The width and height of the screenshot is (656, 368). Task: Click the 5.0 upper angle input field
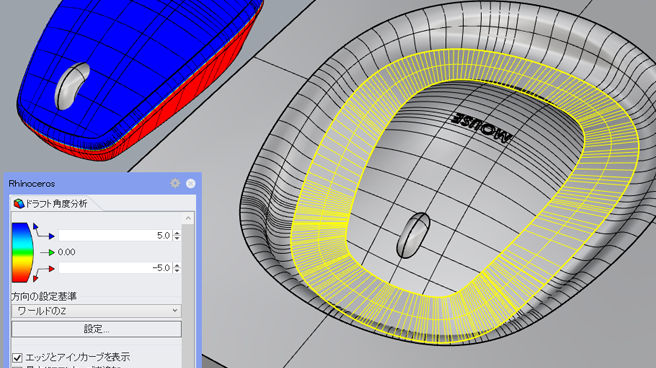(x=115, y=235)
